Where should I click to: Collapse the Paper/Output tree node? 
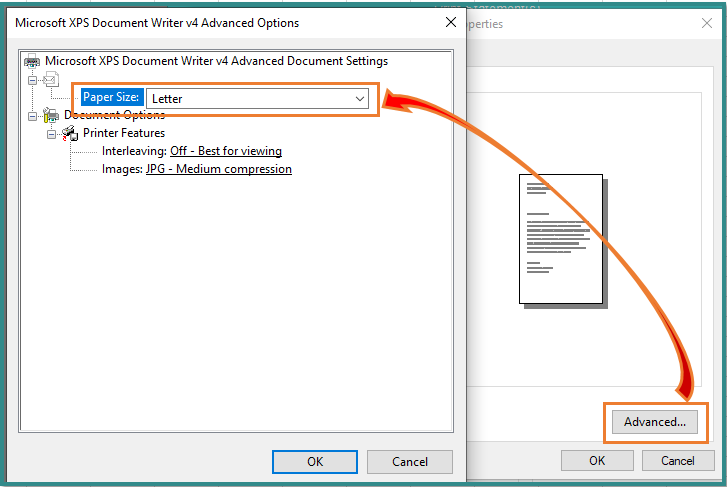tap(32, 80)
